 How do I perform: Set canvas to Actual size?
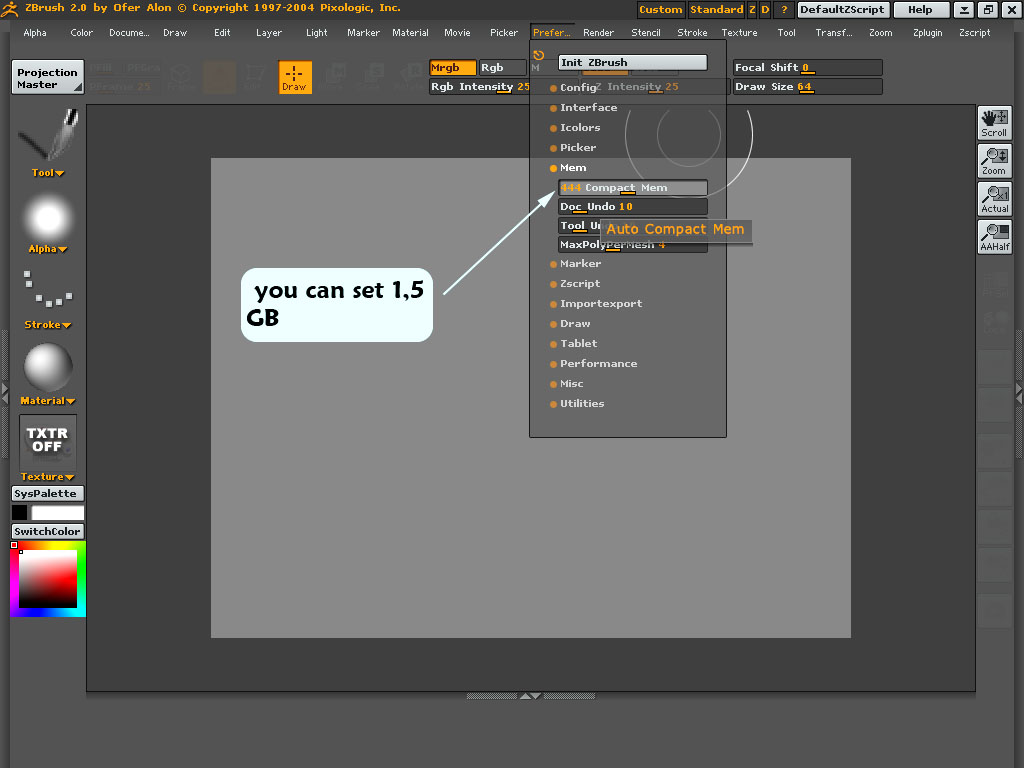(x=994, y=199)
